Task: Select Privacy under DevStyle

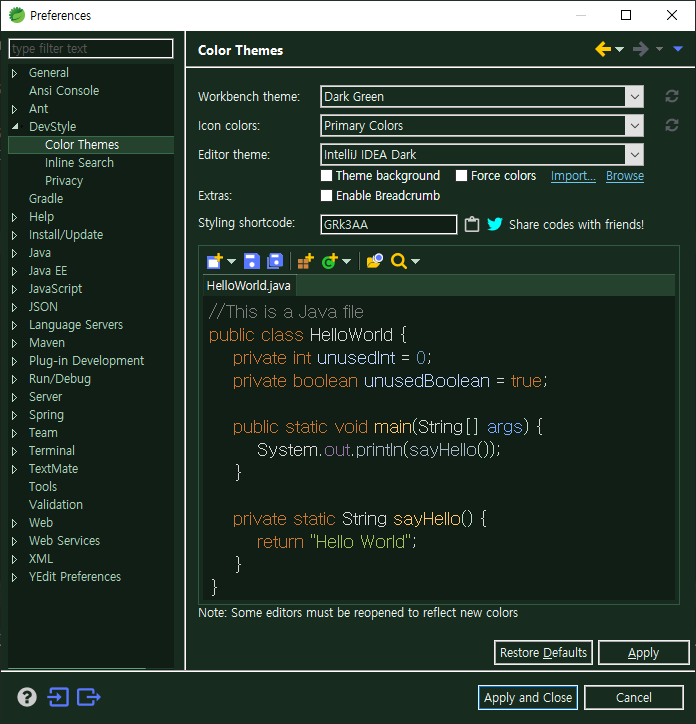Action: coord(64,181)
